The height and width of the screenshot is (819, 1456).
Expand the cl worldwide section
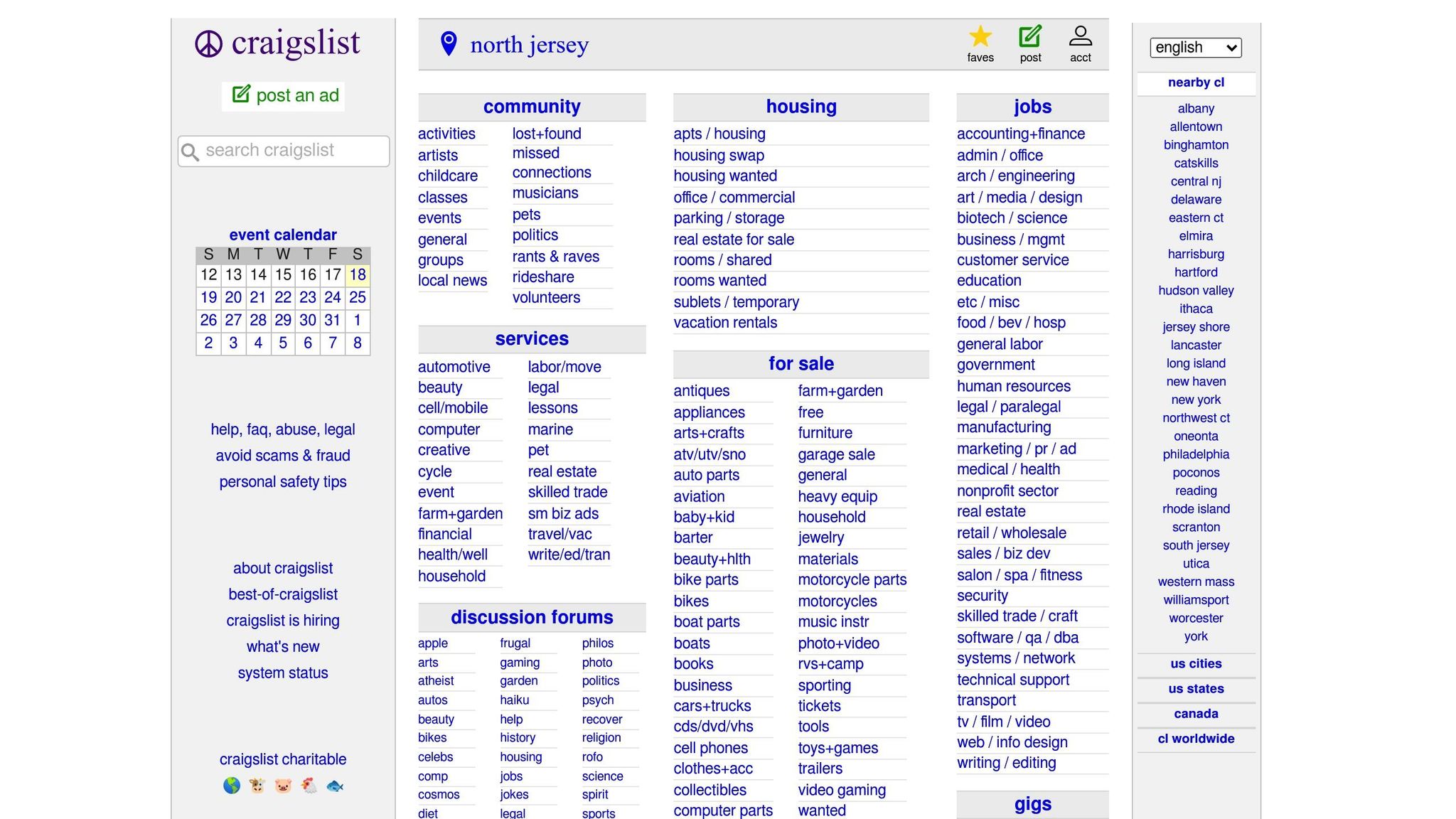[1196, 739]
